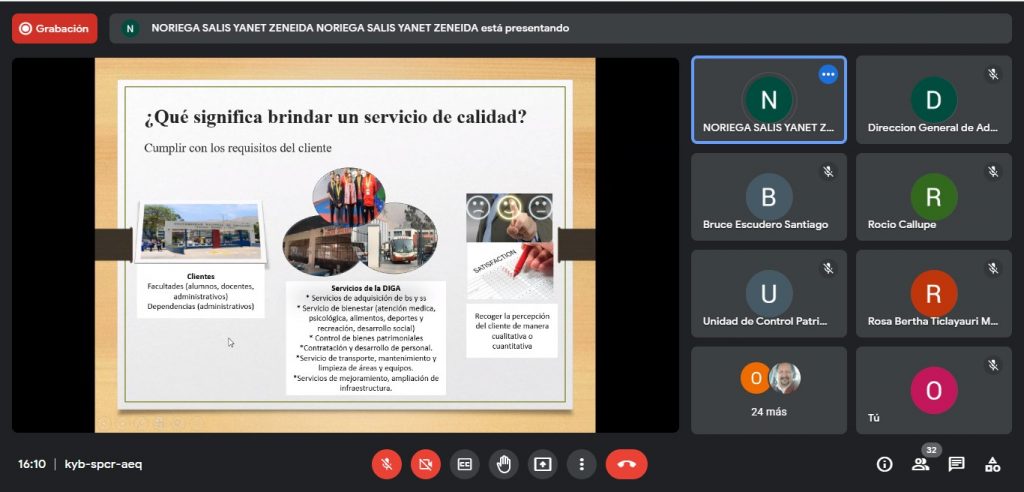Select the Unidad de Control Patri... tile
The height and width of the screenshot is (492, 1024).
[x=769, y=293]
